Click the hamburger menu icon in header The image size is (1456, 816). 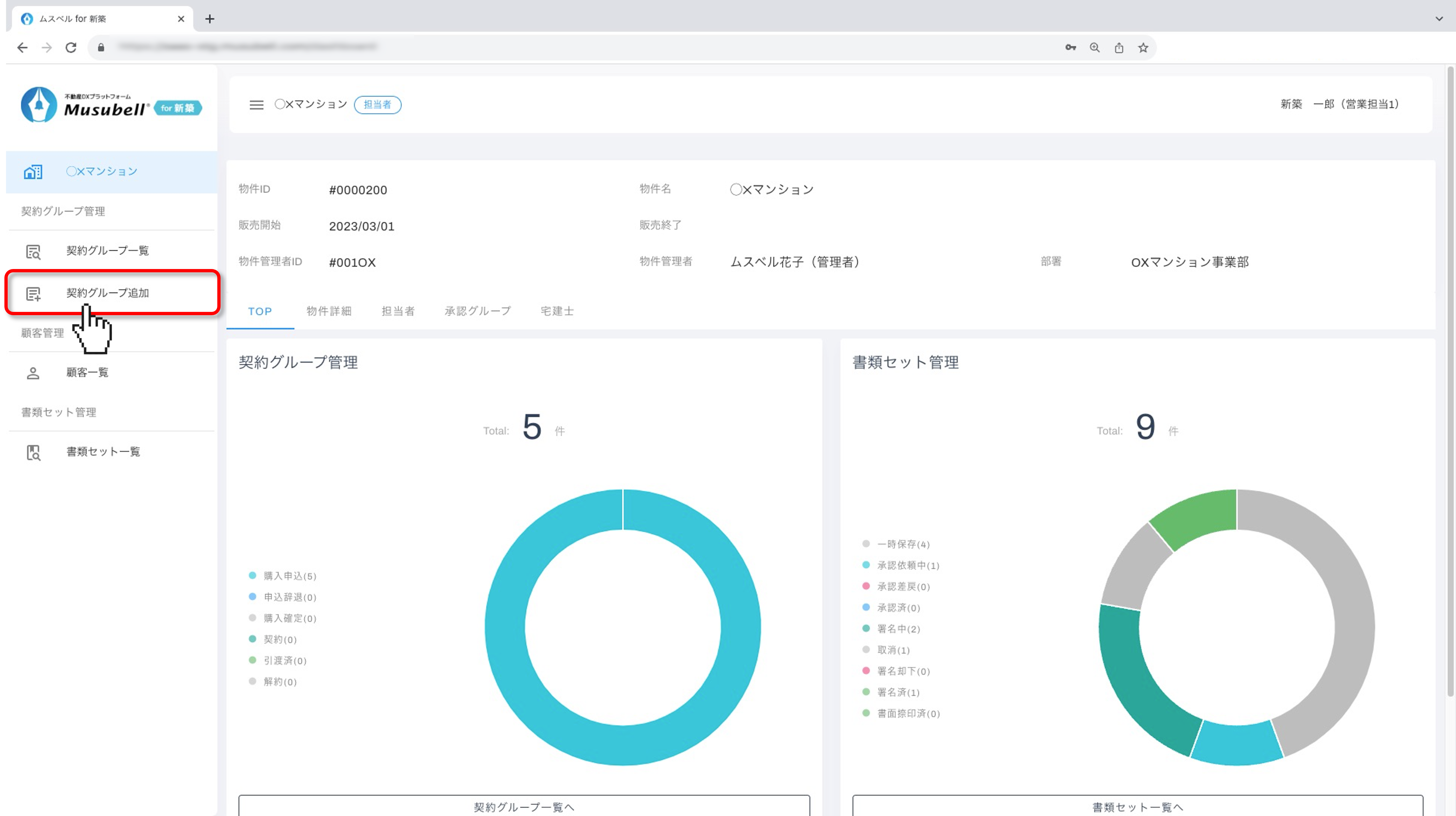[256, 105]
